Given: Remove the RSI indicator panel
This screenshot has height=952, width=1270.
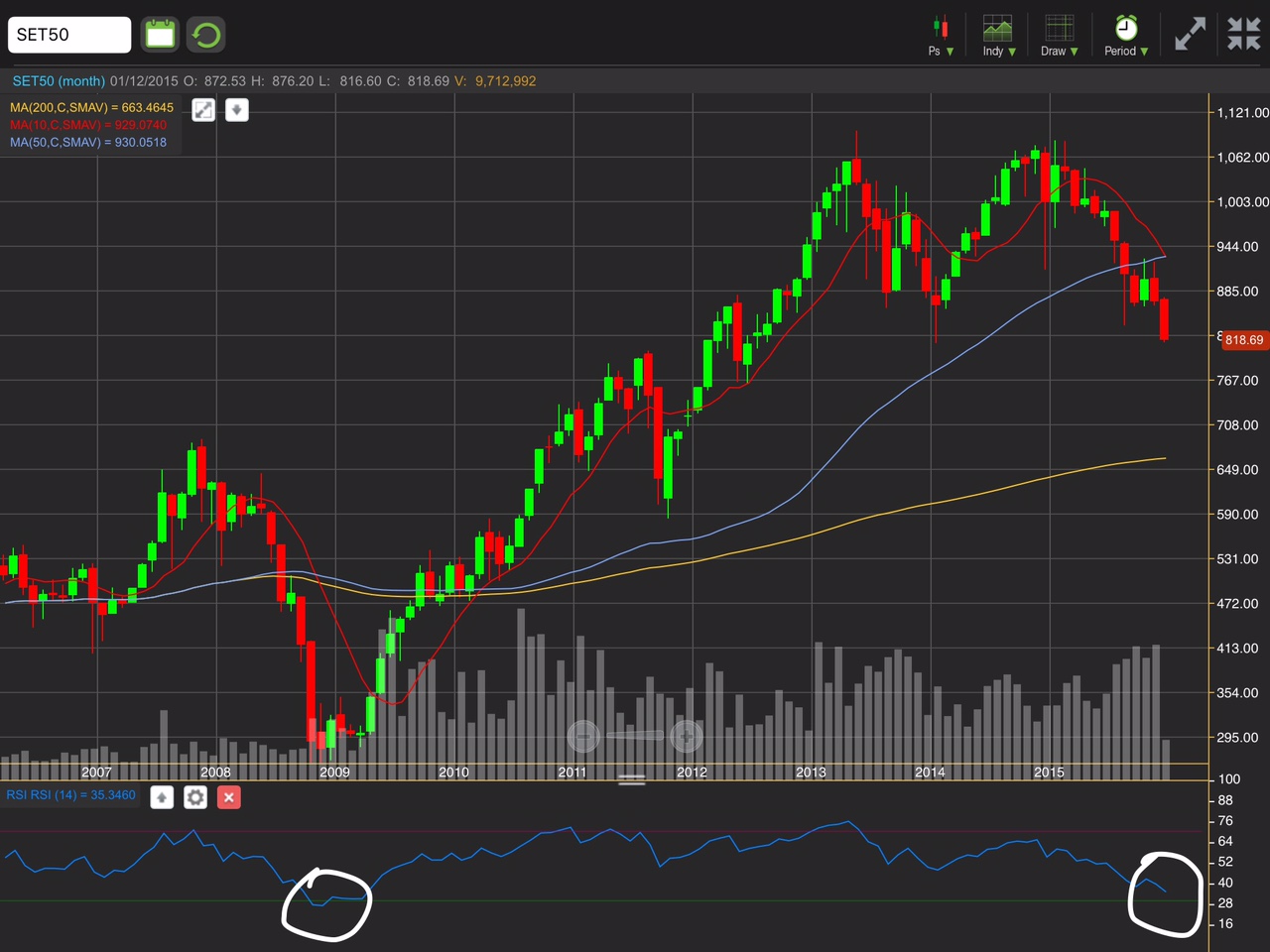Looking at the screenshot, I should (x=229, y=797).
